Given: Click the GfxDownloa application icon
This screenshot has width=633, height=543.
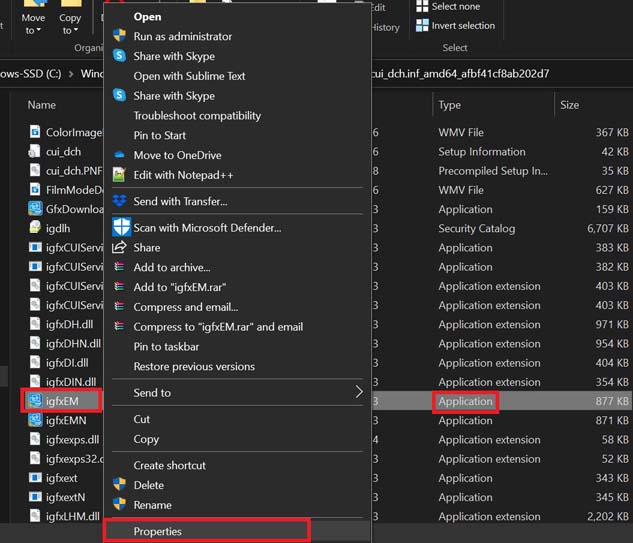Looking at the screenshot, I should click(35, 208).
